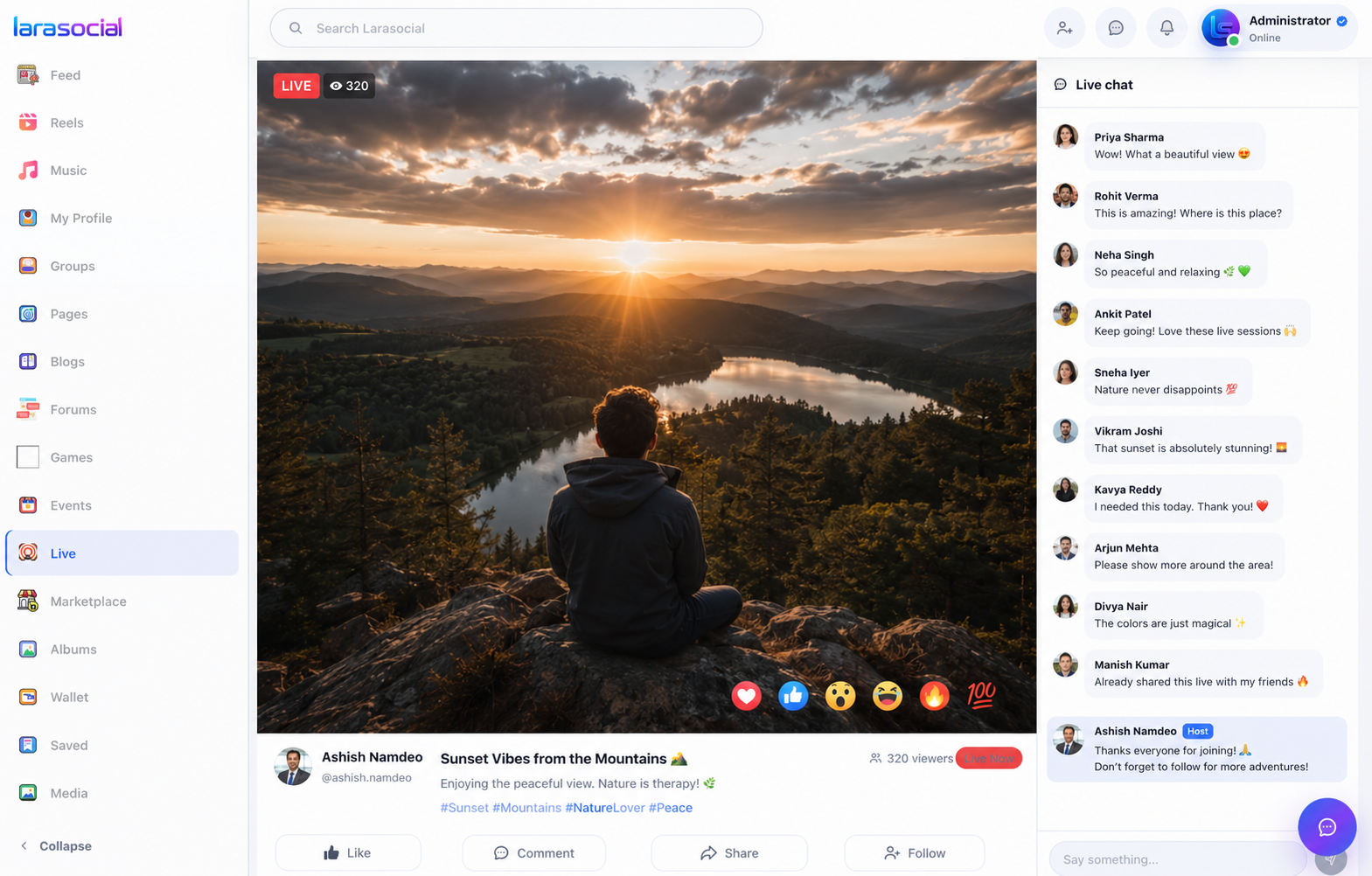This screenshot has height=876, width=1372.
Task: Share the live stream
Action: coord(729,853)
